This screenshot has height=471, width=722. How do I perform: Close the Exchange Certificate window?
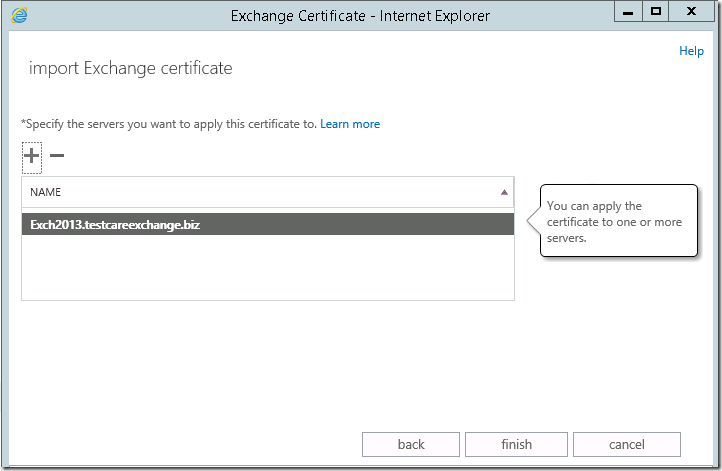(x=691, y=12)
